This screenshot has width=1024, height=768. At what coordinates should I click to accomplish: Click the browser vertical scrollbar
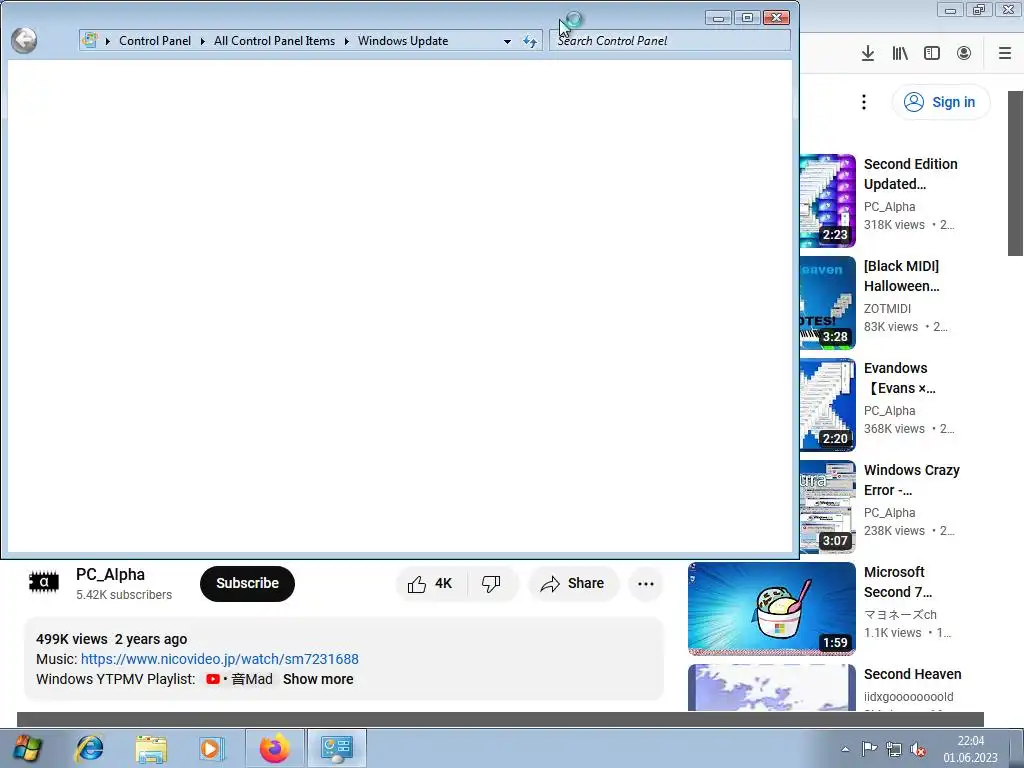click(x=1015, y=173)
